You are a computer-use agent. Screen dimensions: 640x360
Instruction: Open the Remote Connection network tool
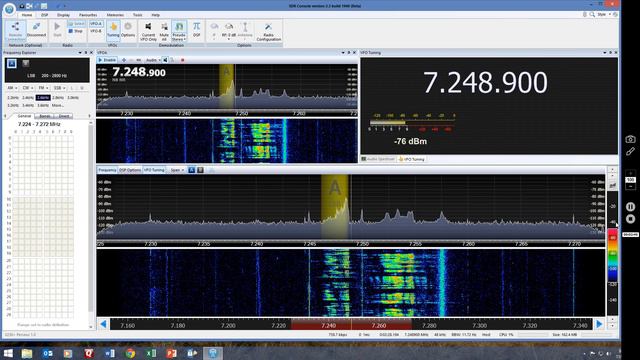click(x=16, y=31)
